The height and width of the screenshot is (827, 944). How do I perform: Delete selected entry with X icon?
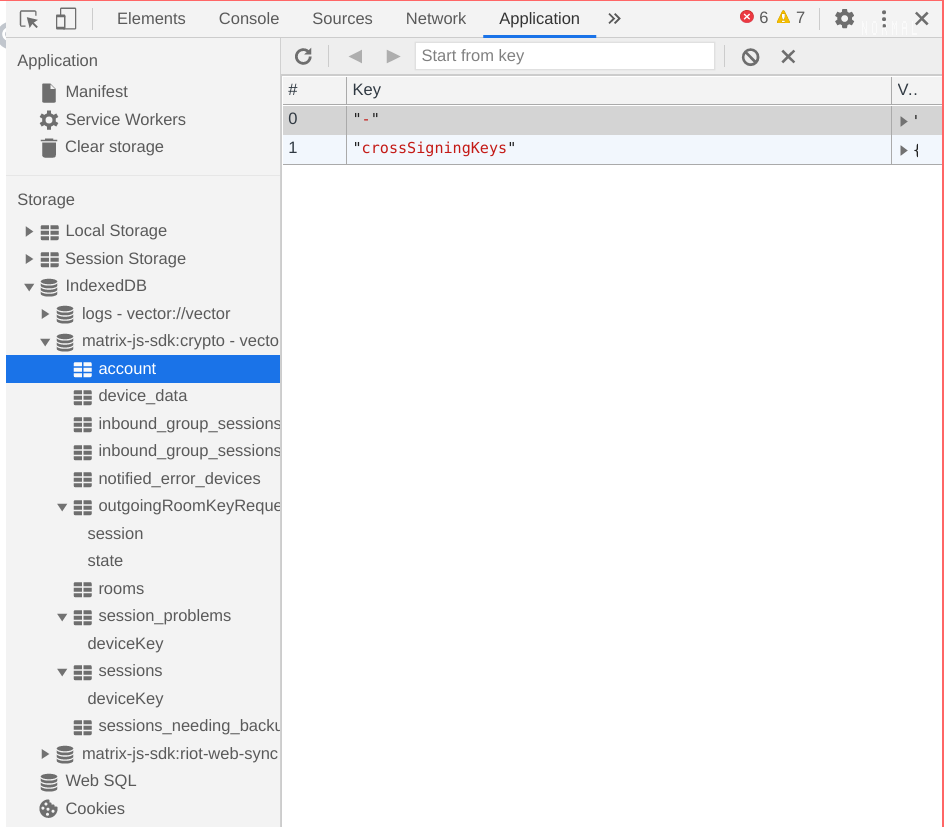pyautogui.click(x=788, y=57)
